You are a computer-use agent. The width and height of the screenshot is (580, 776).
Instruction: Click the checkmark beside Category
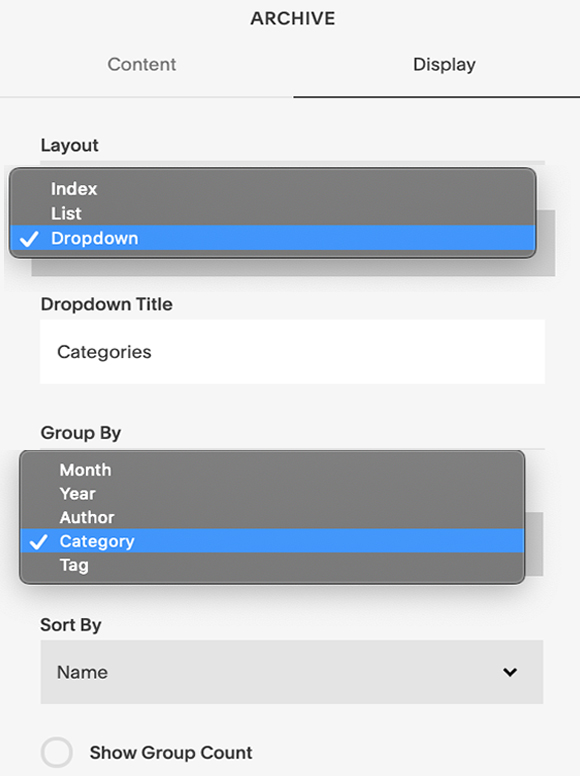(x=39, y=542)
